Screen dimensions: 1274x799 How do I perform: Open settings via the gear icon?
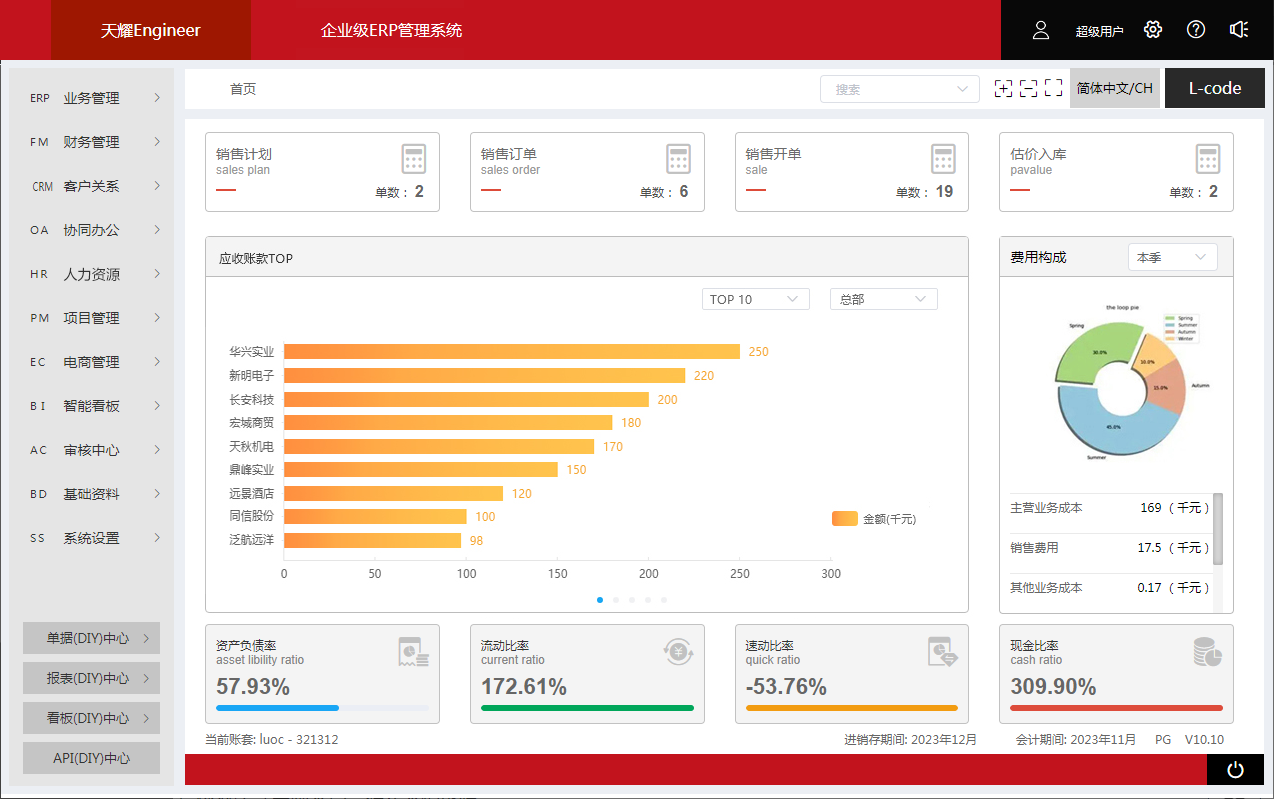click(x=1153, y=30)
